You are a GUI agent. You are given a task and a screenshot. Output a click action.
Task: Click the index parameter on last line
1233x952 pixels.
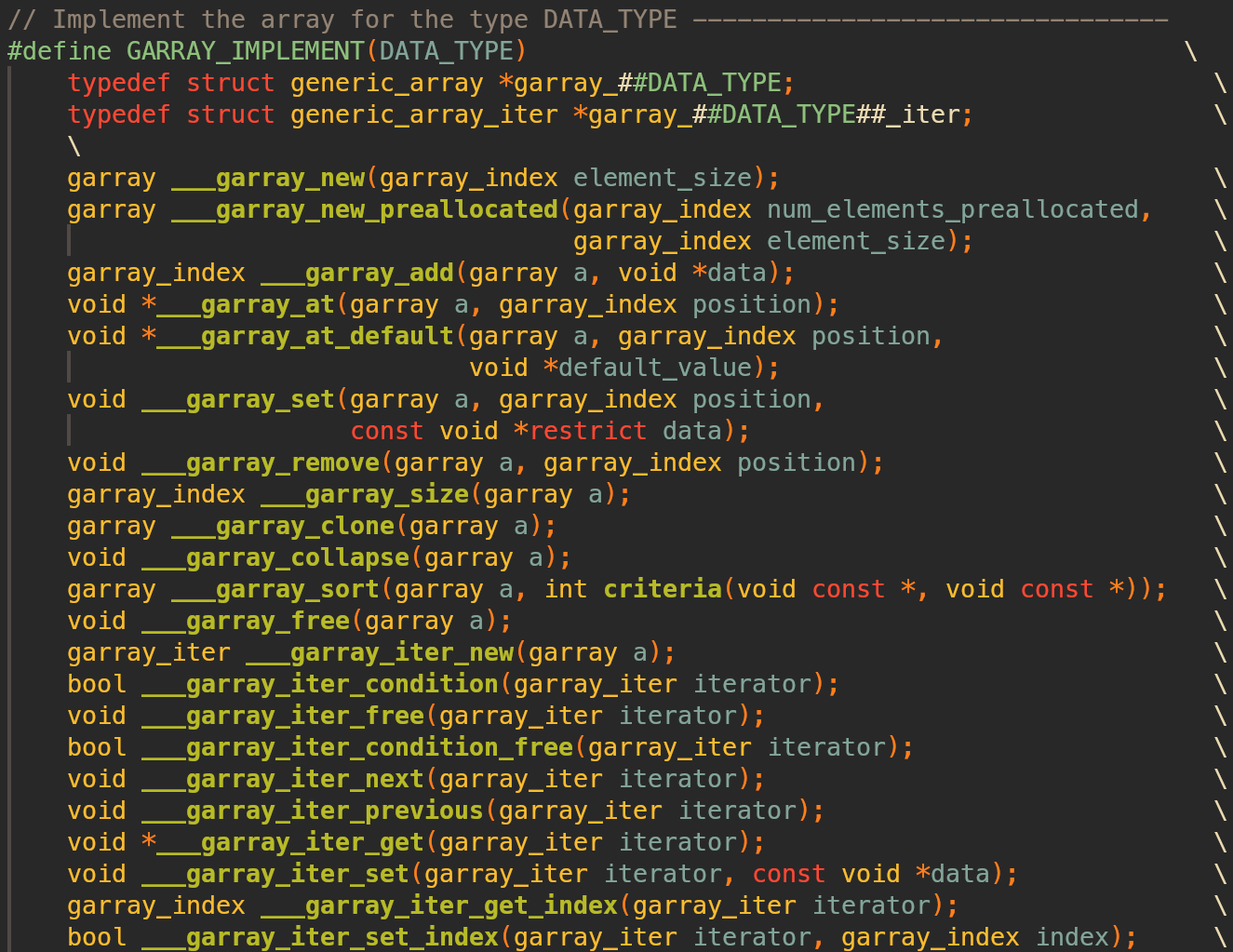tap(1072, 937)
